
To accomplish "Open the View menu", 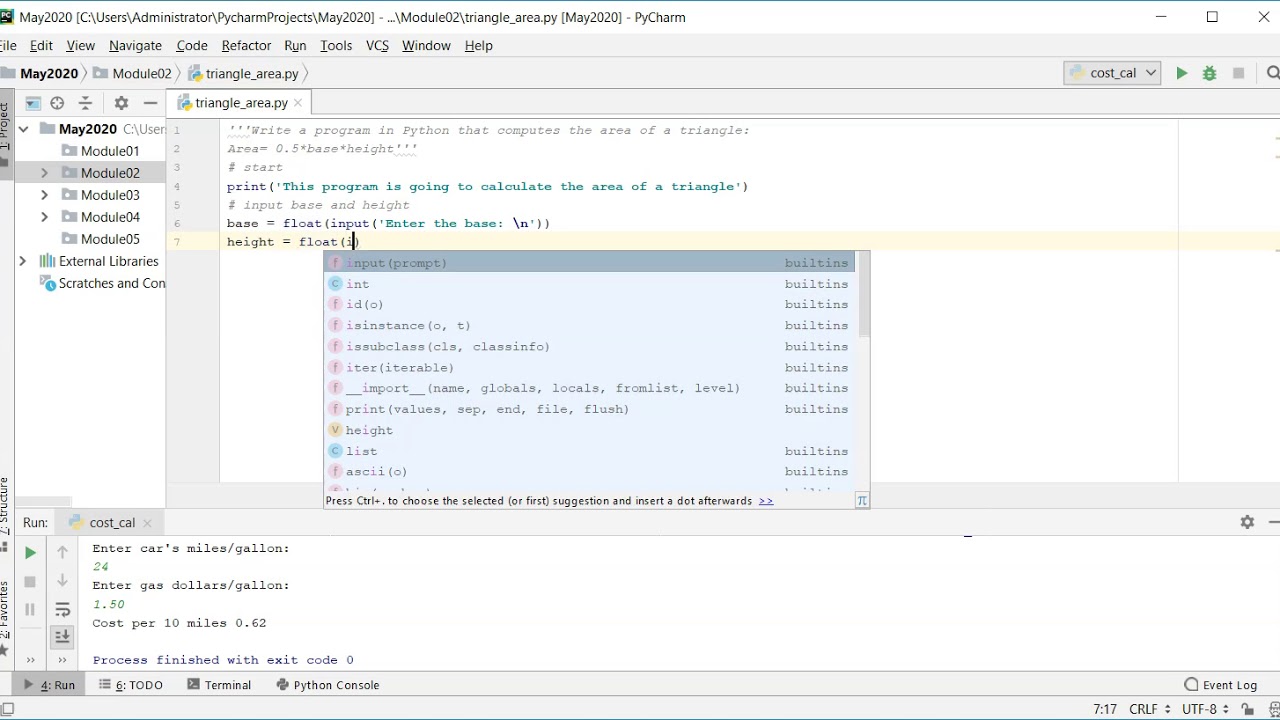I will click(x=80, y=45).
